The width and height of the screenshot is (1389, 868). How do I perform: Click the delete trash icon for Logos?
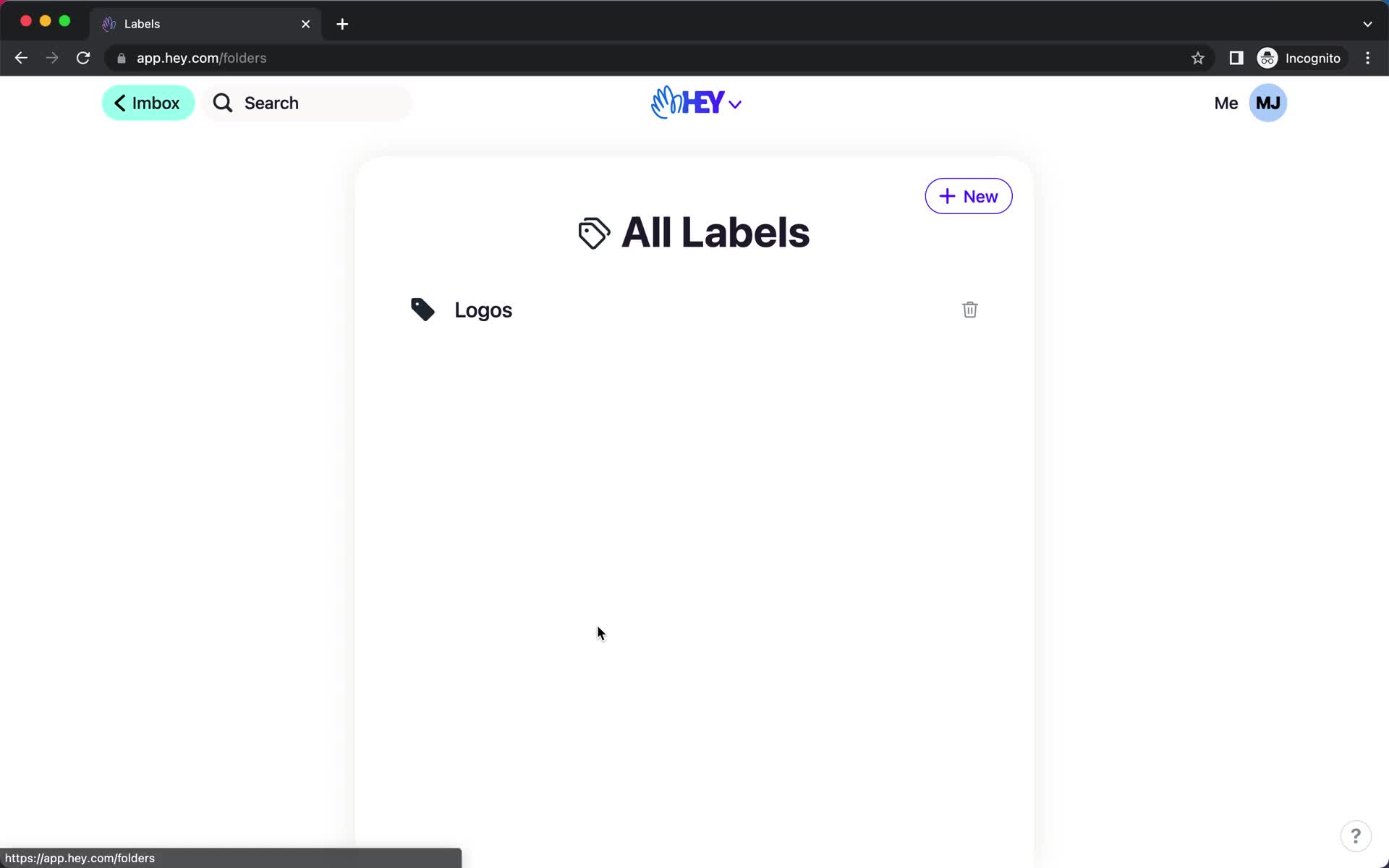click(970, 309)
